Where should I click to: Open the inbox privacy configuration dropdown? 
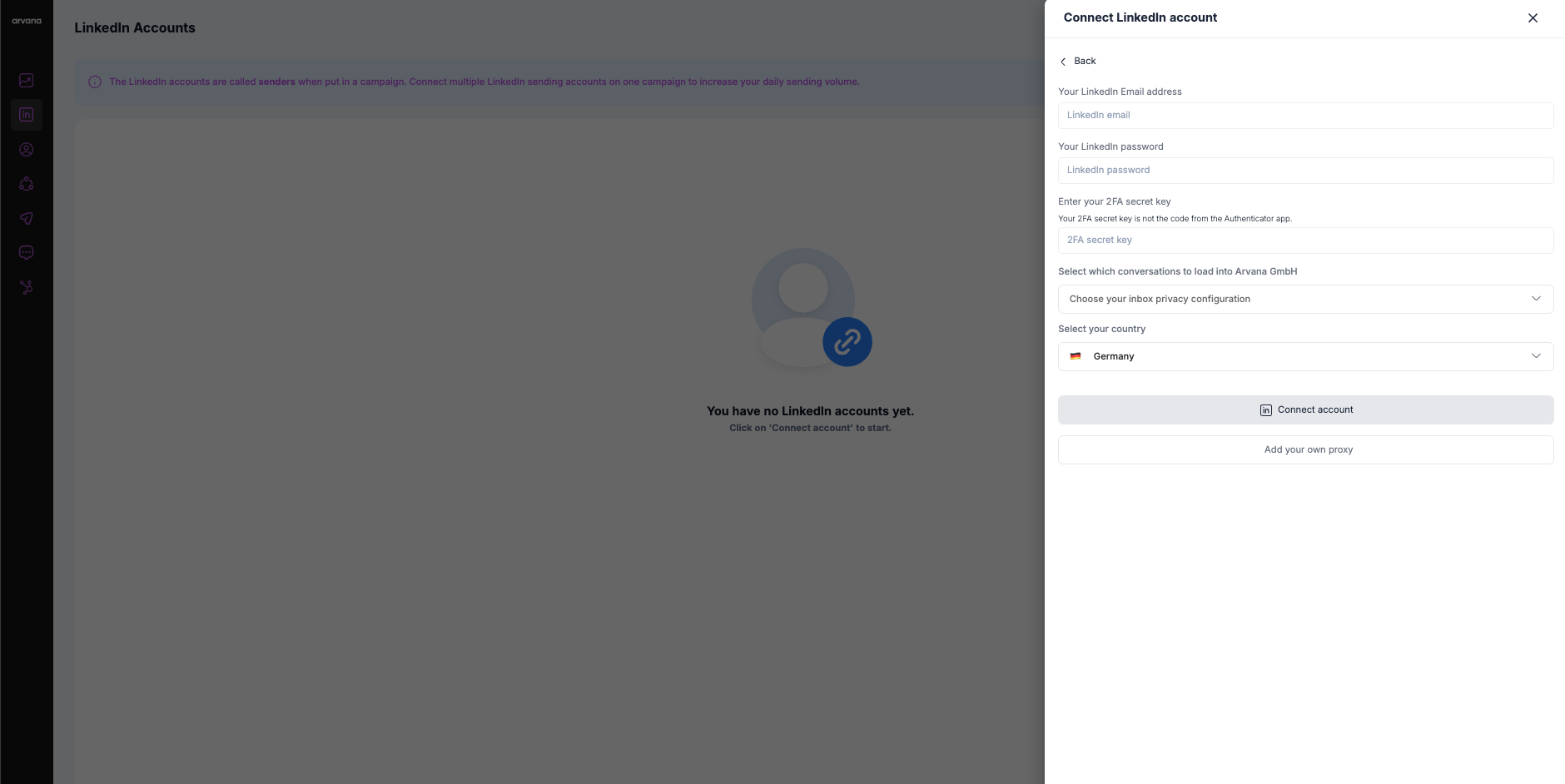[1305, 299]
